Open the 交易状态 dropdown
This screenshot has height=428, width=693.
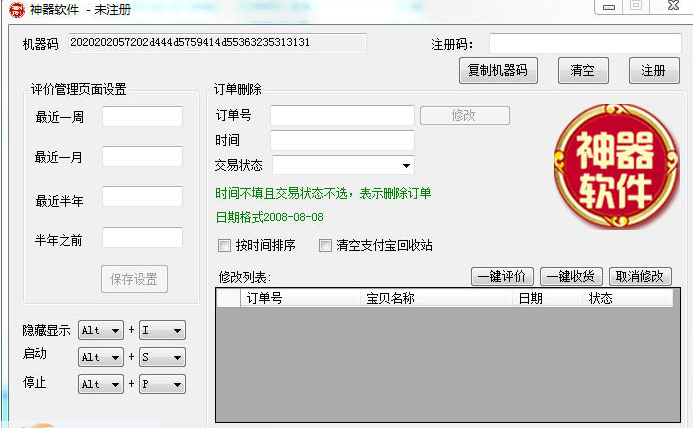343,165
